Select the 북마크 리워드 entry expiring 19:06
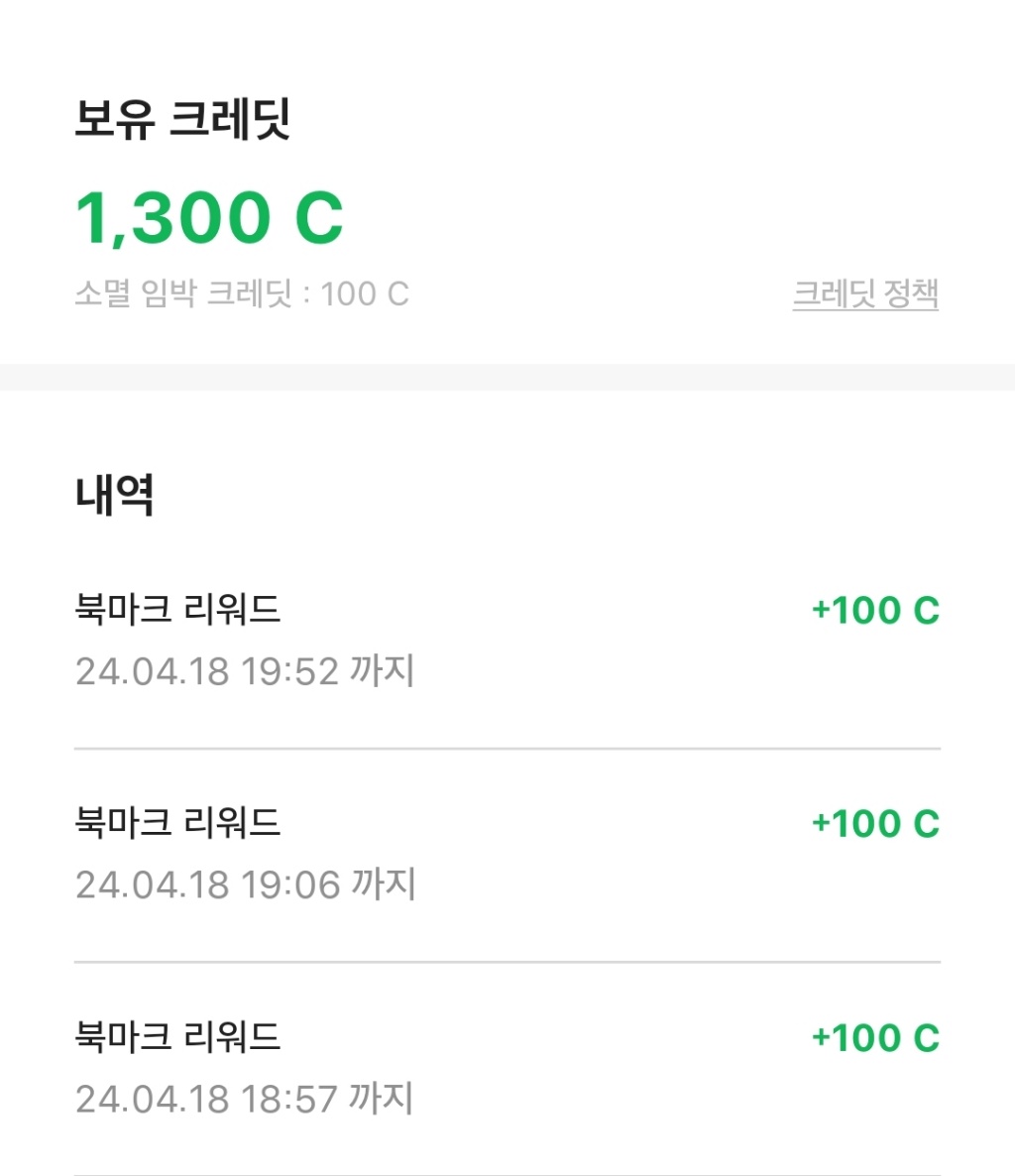 pyautogui.click(x=178, y=822)
